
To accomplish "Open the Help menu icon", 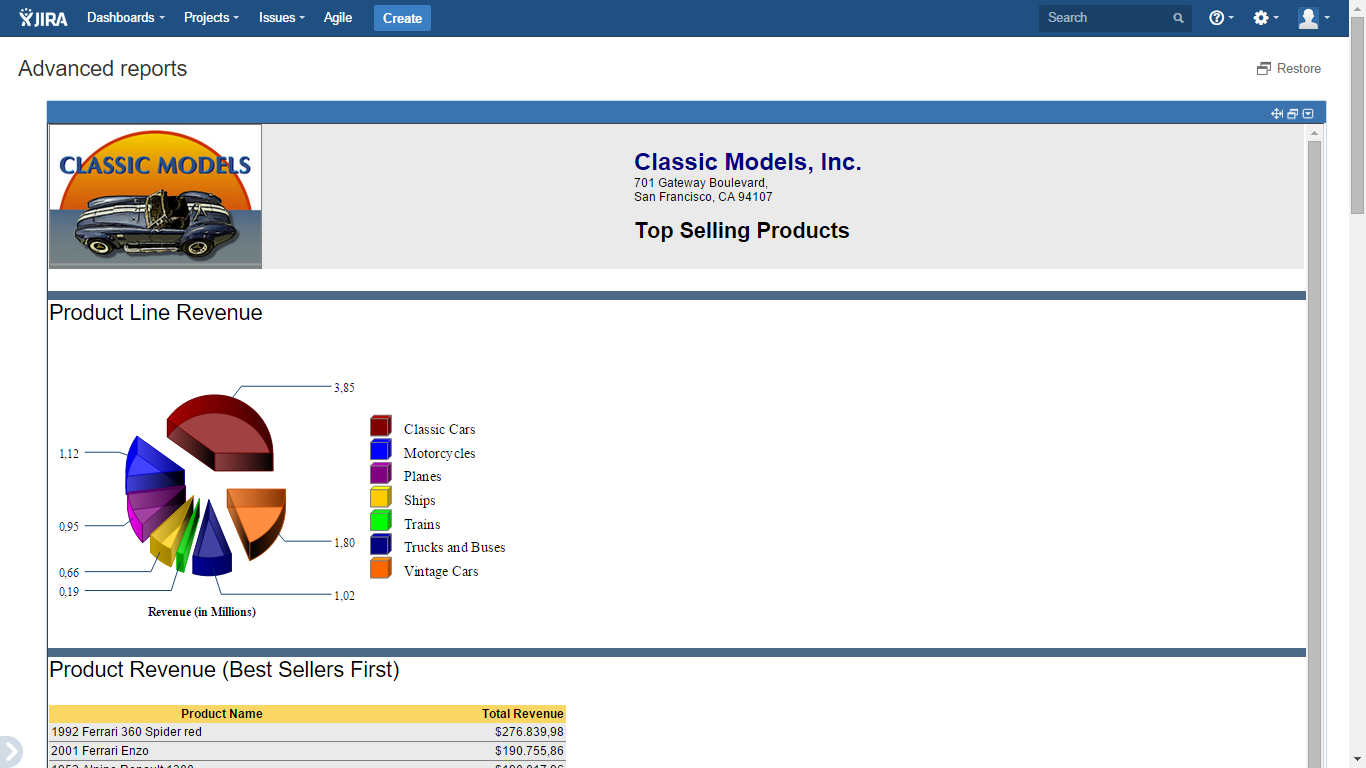I will pos(1221,18).
